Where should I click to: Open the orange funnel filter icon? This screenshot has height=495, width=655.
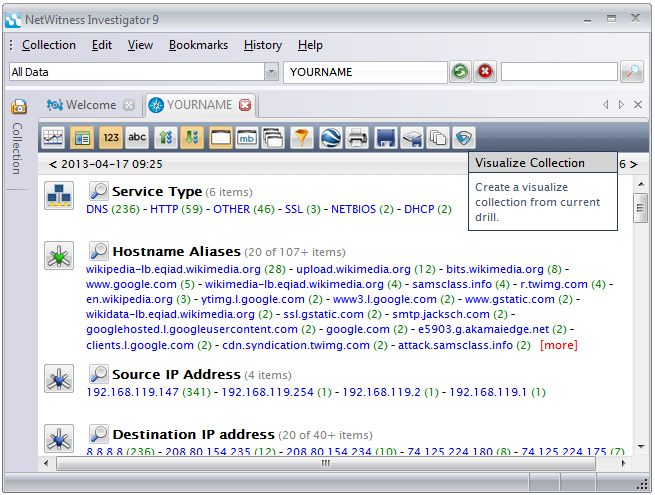coord(302,138)
